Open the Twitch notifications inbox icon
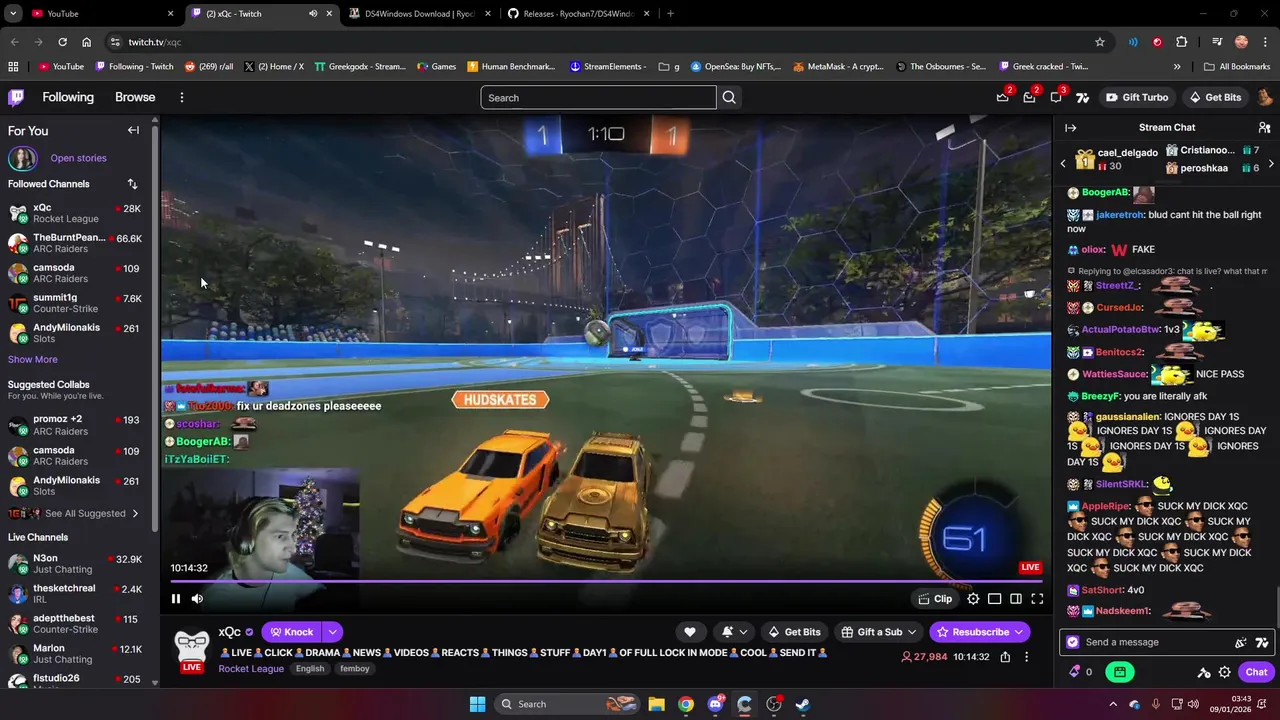Viewport: 1280px width, 720px height. (1029, 97)
